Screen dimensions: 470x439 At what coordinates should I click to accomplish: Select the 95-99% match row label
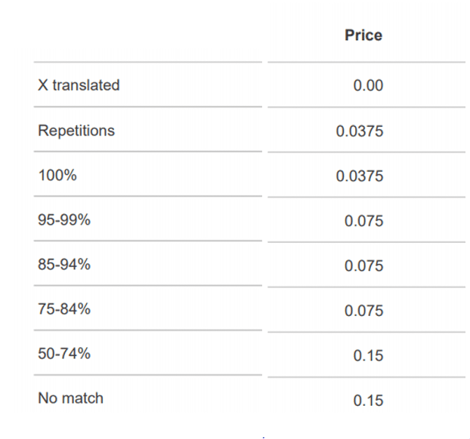coord(64,220)
